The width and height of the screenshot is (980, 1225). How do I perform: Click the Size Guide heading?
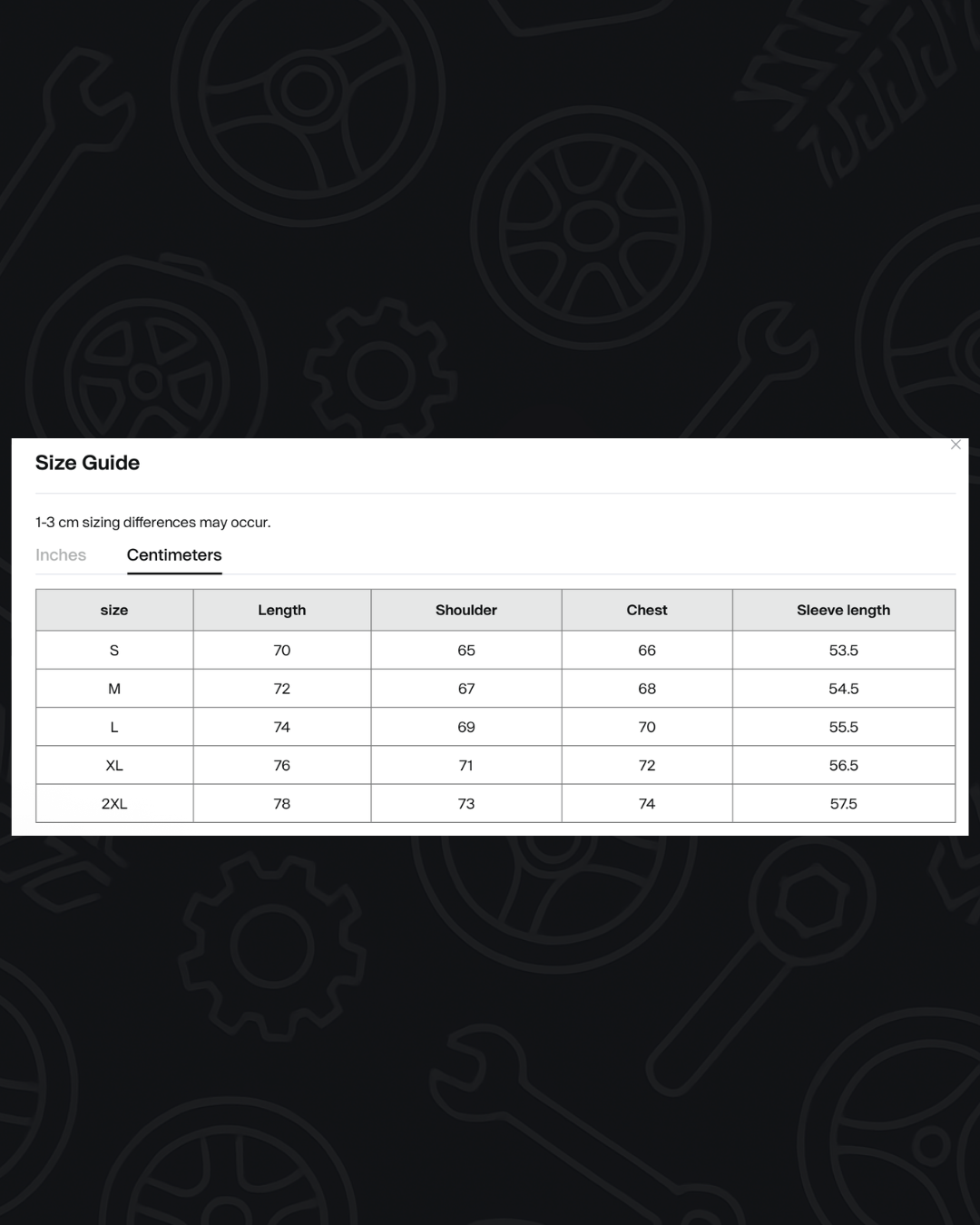coord(88,463)
